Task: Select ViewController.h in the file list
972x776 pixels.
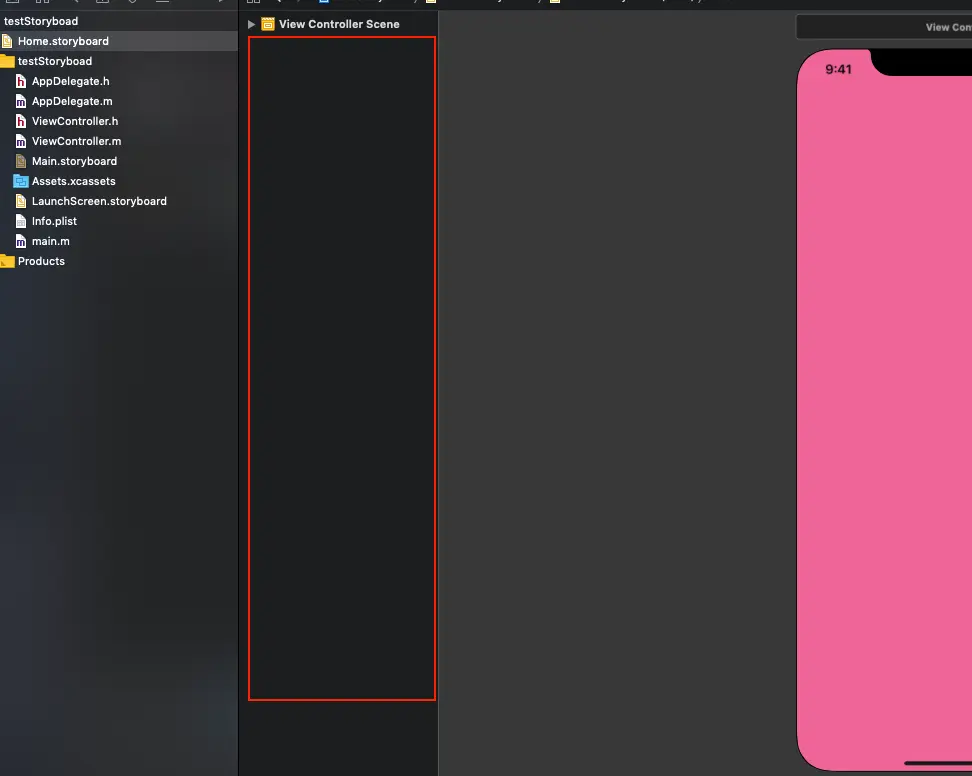Action: tap(75, 121)
